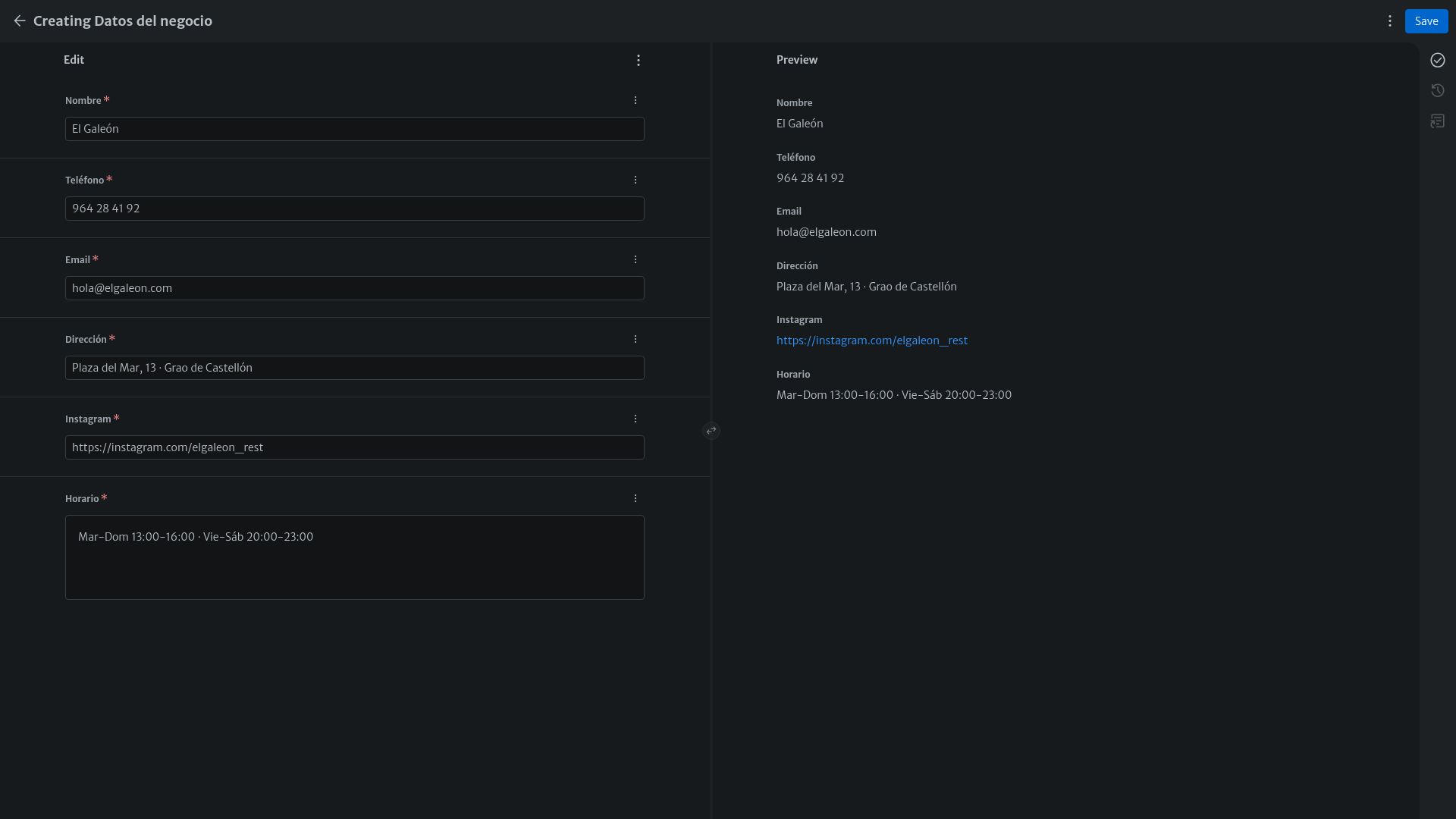Select the 'hola@elgaleon.com' preview value

coord(827,232)
